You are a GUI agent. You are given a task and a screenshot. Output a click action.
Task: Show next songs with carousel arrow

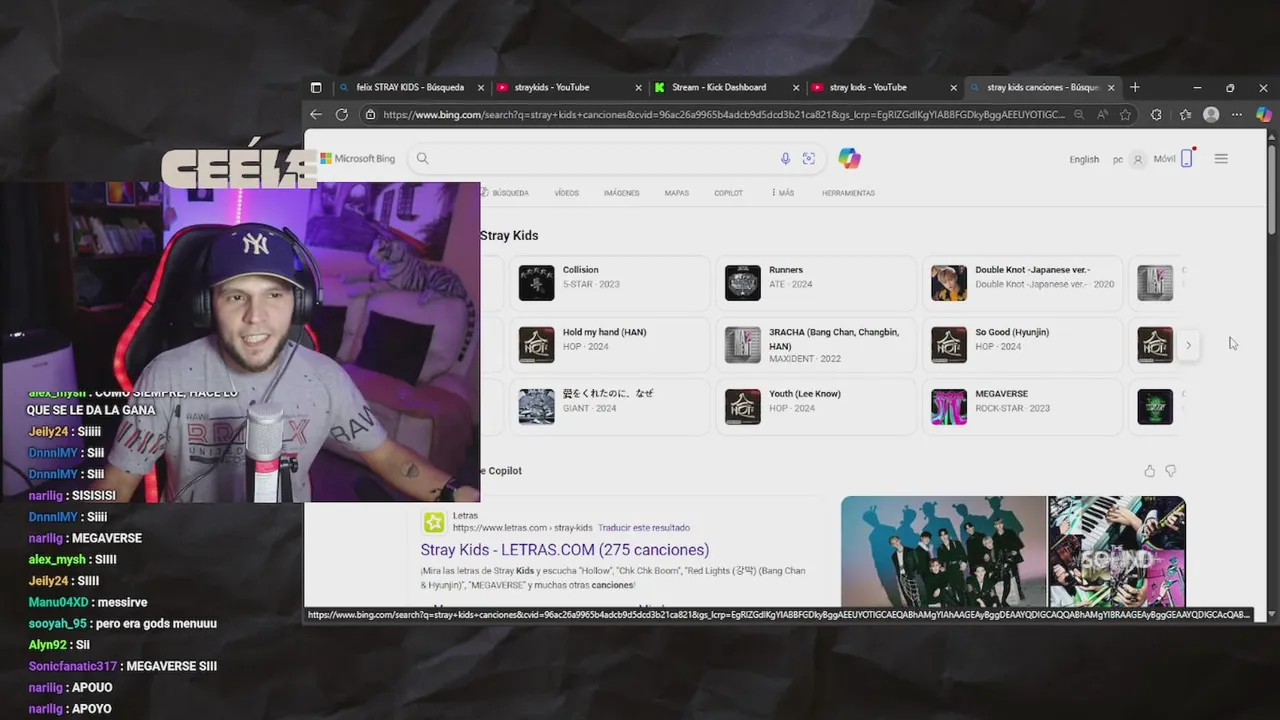[x=1188, y=345]
